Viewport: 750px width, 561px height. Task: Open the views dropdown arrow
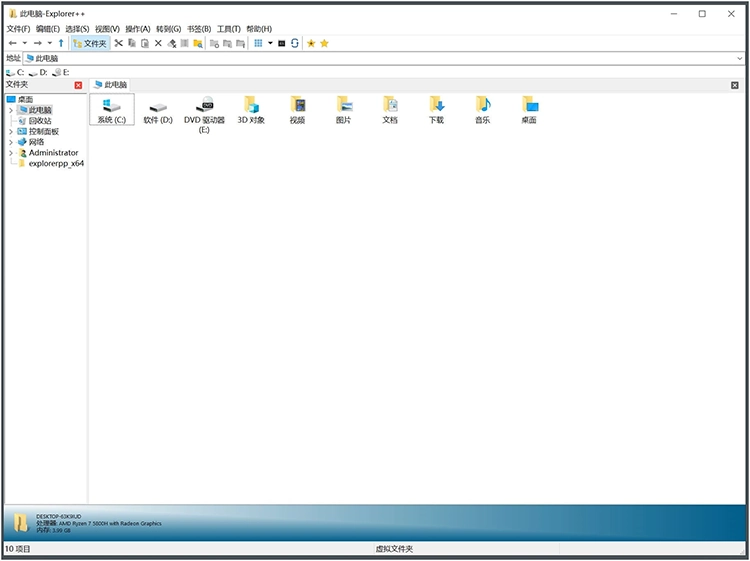click(269, 43)
